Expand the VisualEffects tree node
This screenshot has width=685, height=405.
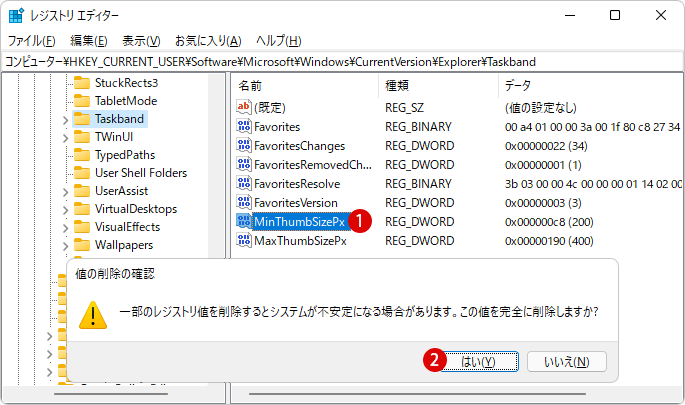pyautogui.click(x=65, y=228)
